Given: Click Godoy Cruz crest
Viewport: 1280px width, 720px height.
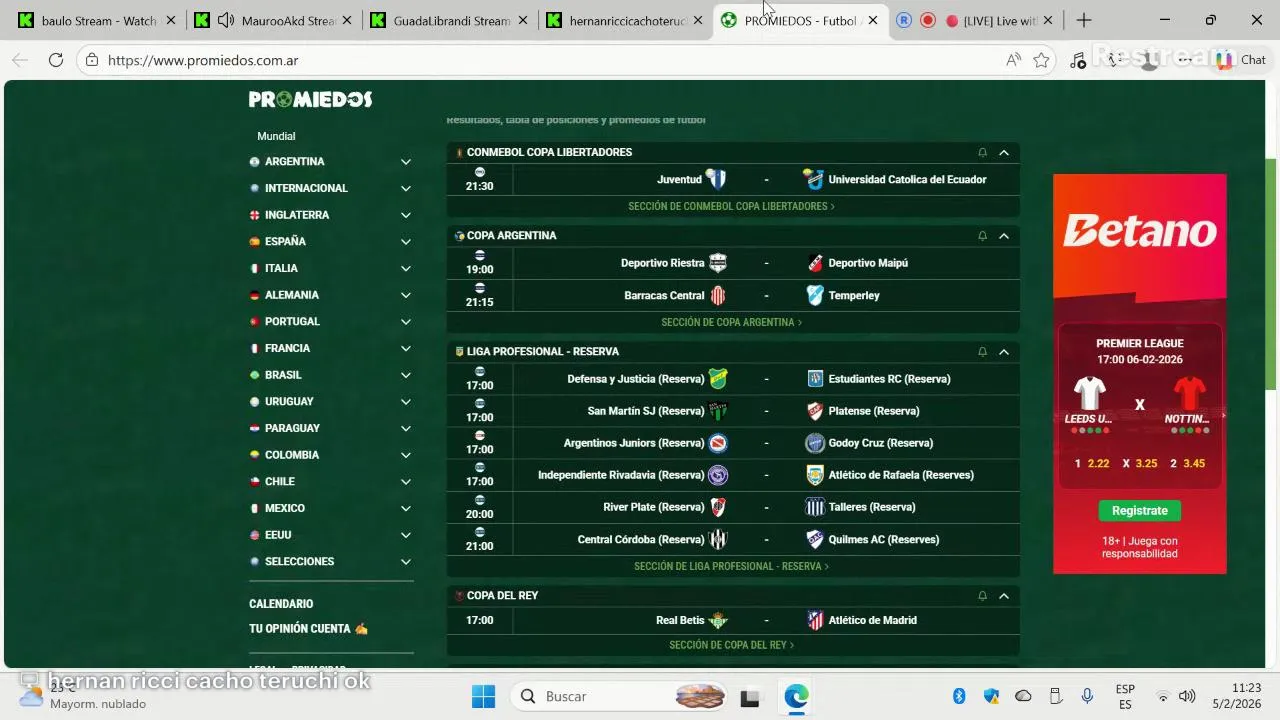Looking at the screenshot, I should pos(815,443).
